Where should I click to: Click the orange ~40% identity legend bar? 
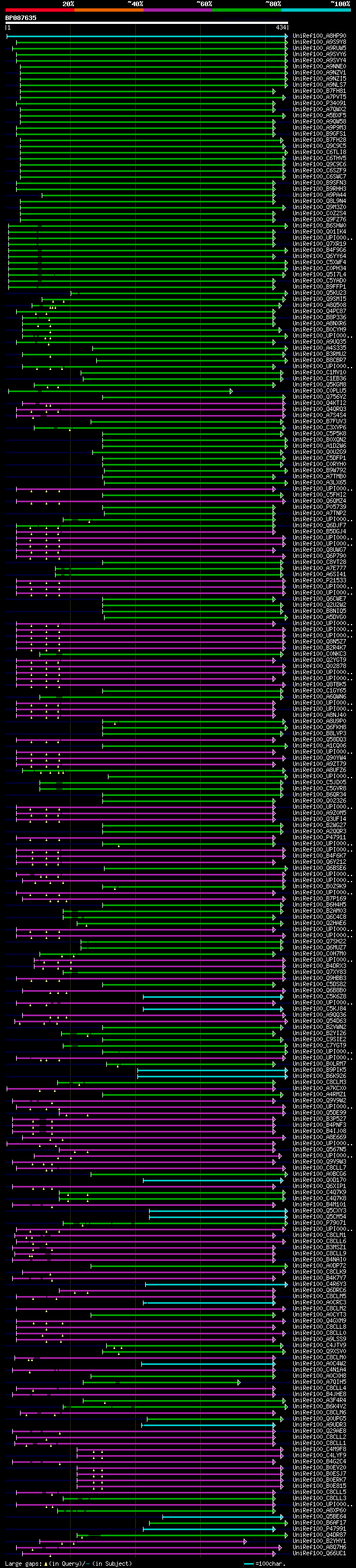pyautogui.click(x=109, y=10)
